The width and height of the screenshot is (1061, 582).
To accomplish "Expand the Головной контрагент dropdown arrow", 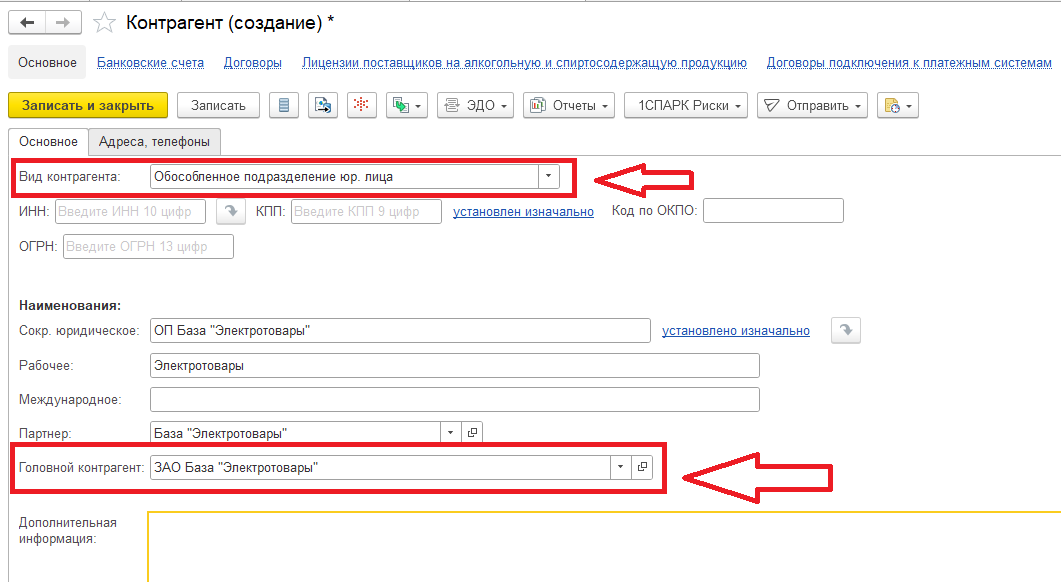I will click(621, 467).
